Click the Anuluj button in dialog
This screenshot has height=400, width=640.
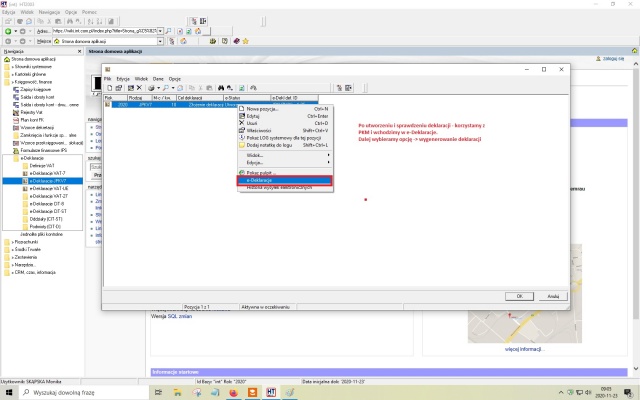click(x=553, y=296)
